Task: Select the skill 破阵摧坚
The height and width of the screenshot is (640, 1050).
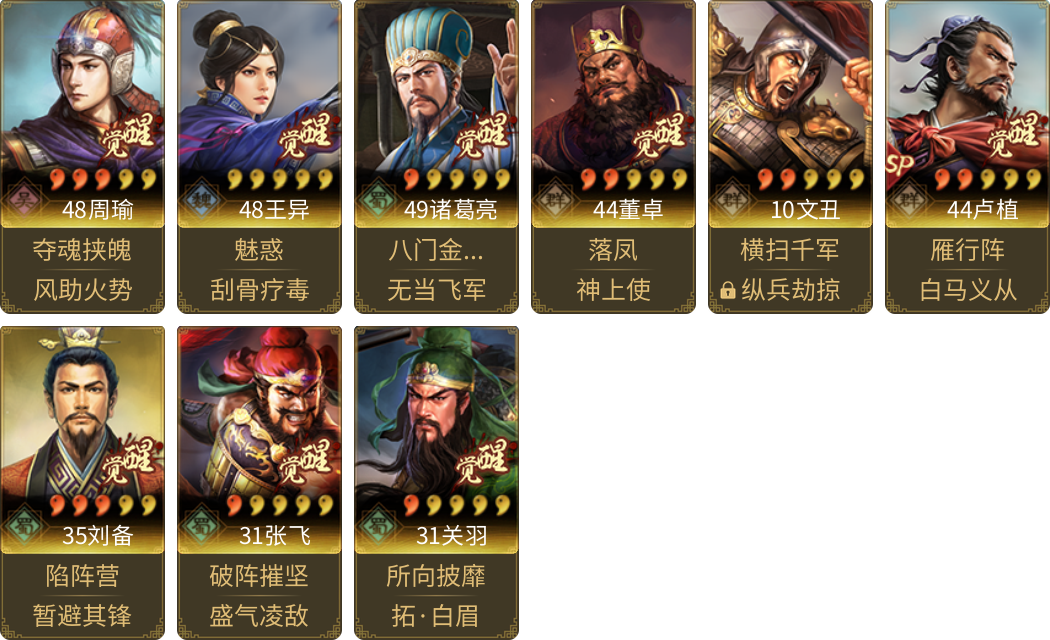Action: pos(259,576)
